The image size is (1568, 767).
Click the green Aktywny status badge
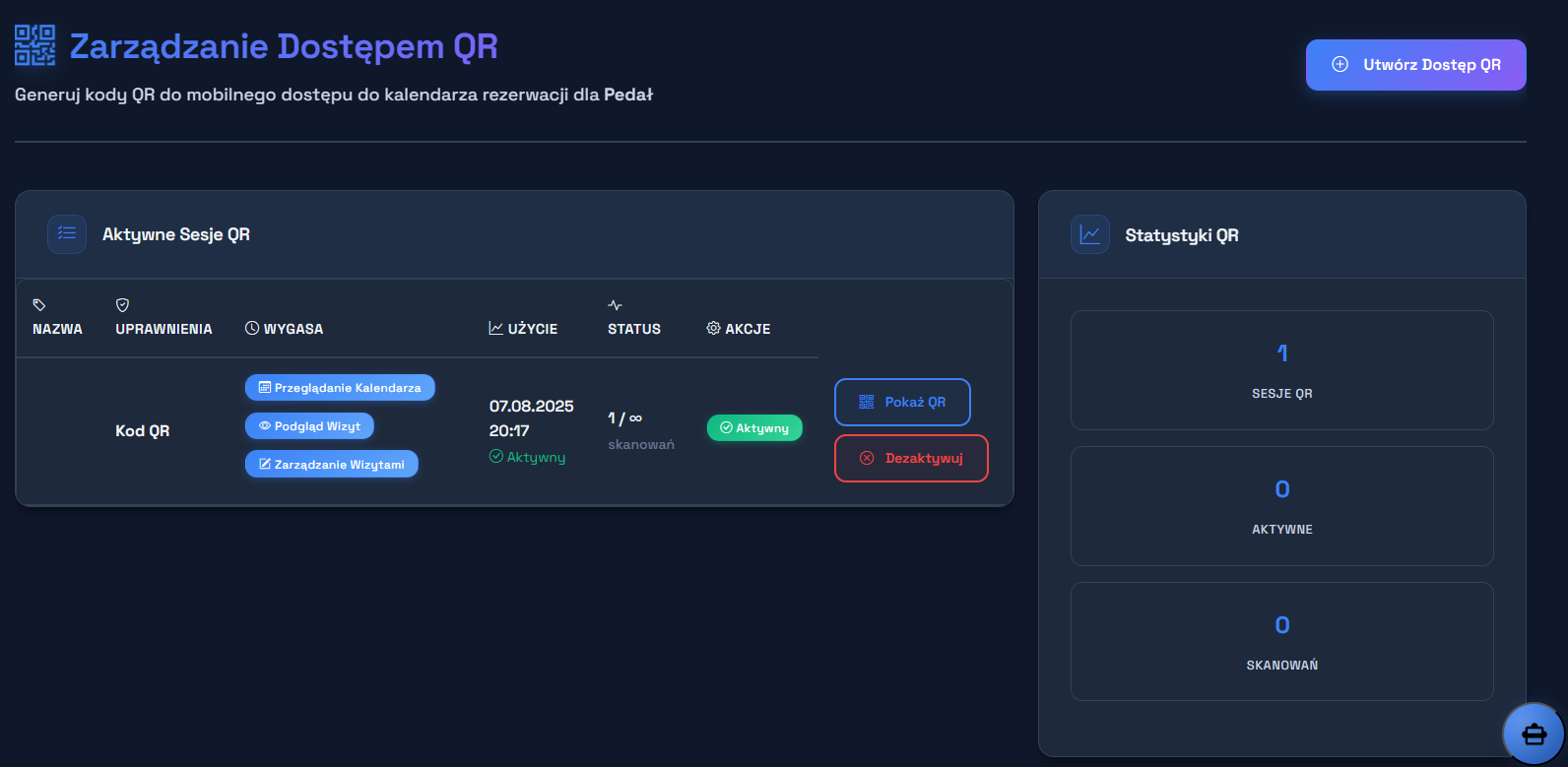pos(754,428)
